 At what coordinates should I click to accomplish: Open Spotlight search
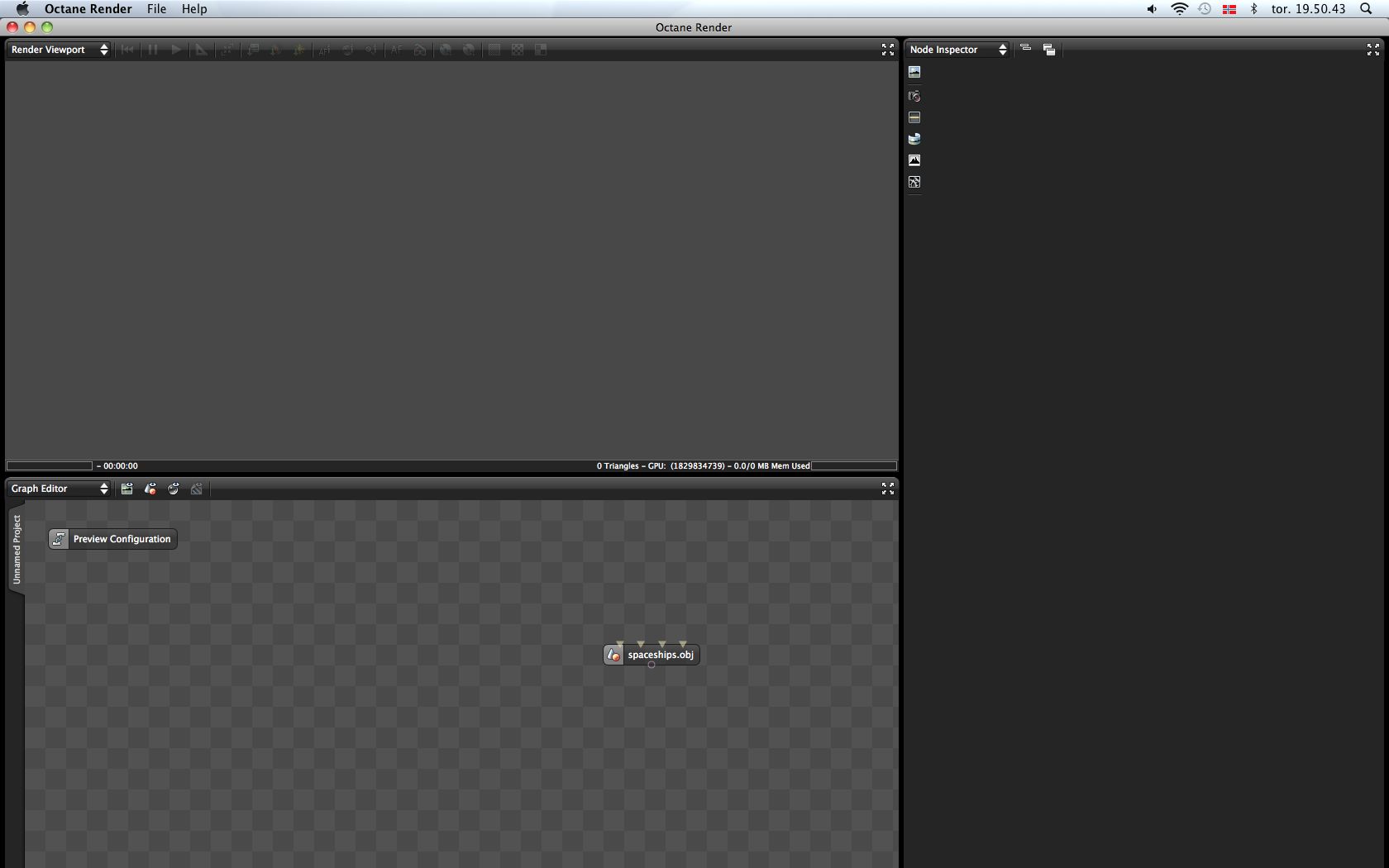(x=1366, y=9)
